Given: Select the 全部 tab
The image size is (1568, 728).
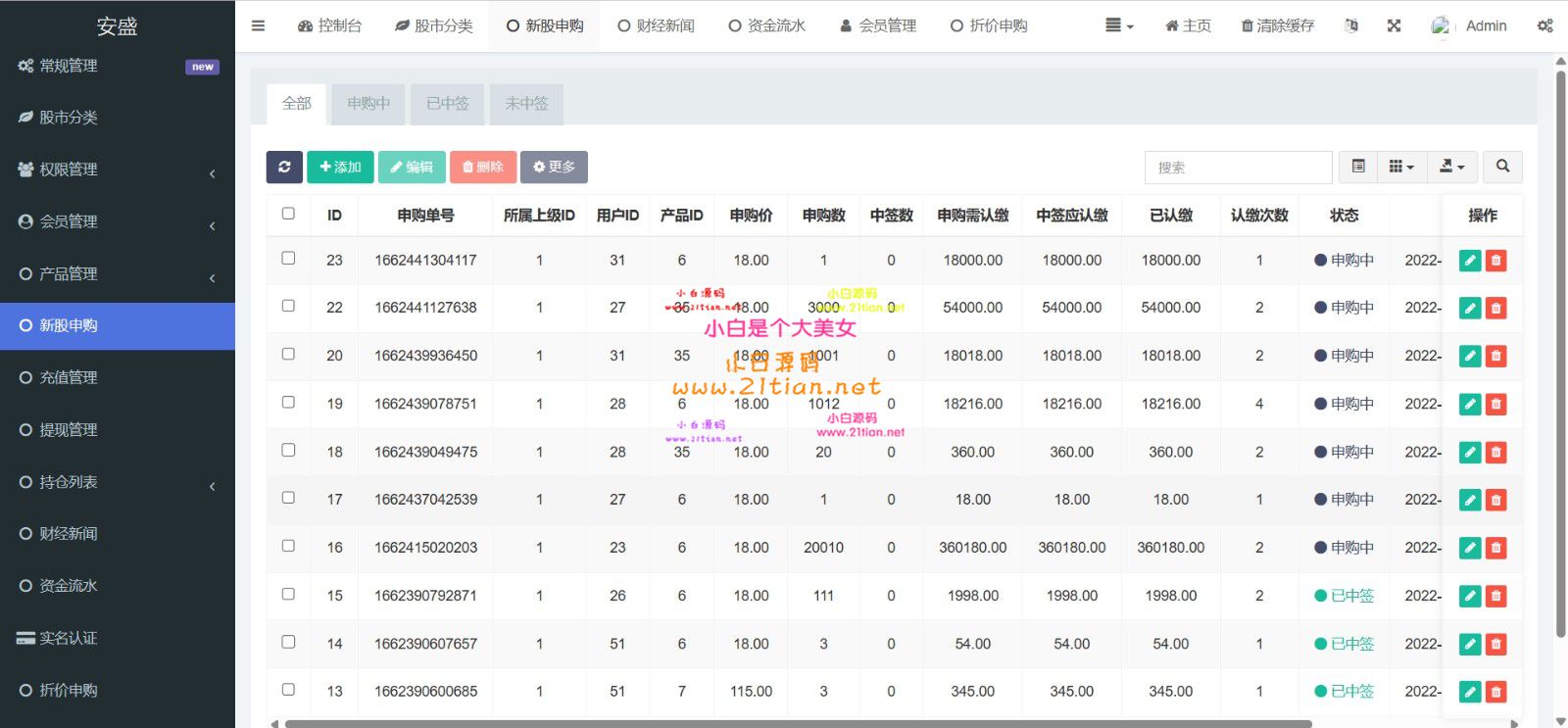Looking at the screenshot, I should point(297,103).
